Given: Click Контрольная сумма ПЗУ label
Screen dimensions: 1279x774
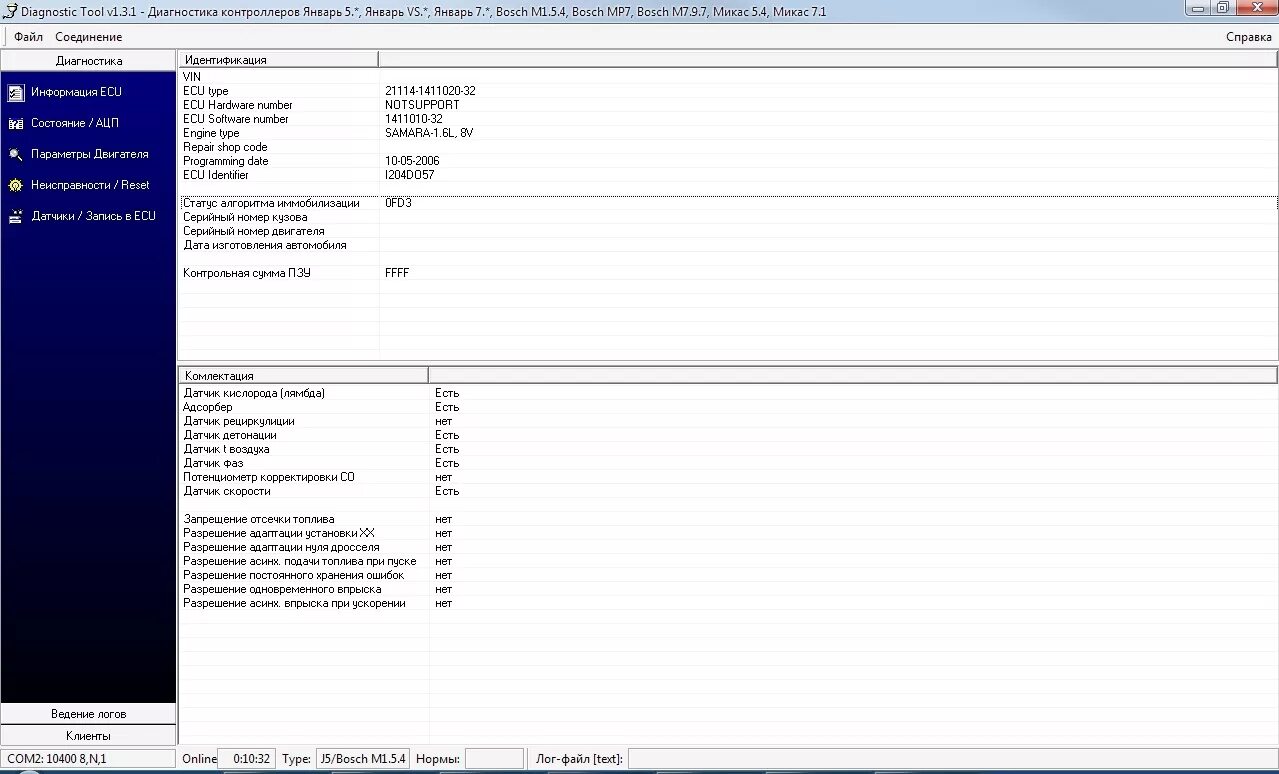Looking at the screenshot, I should (247, 273).
